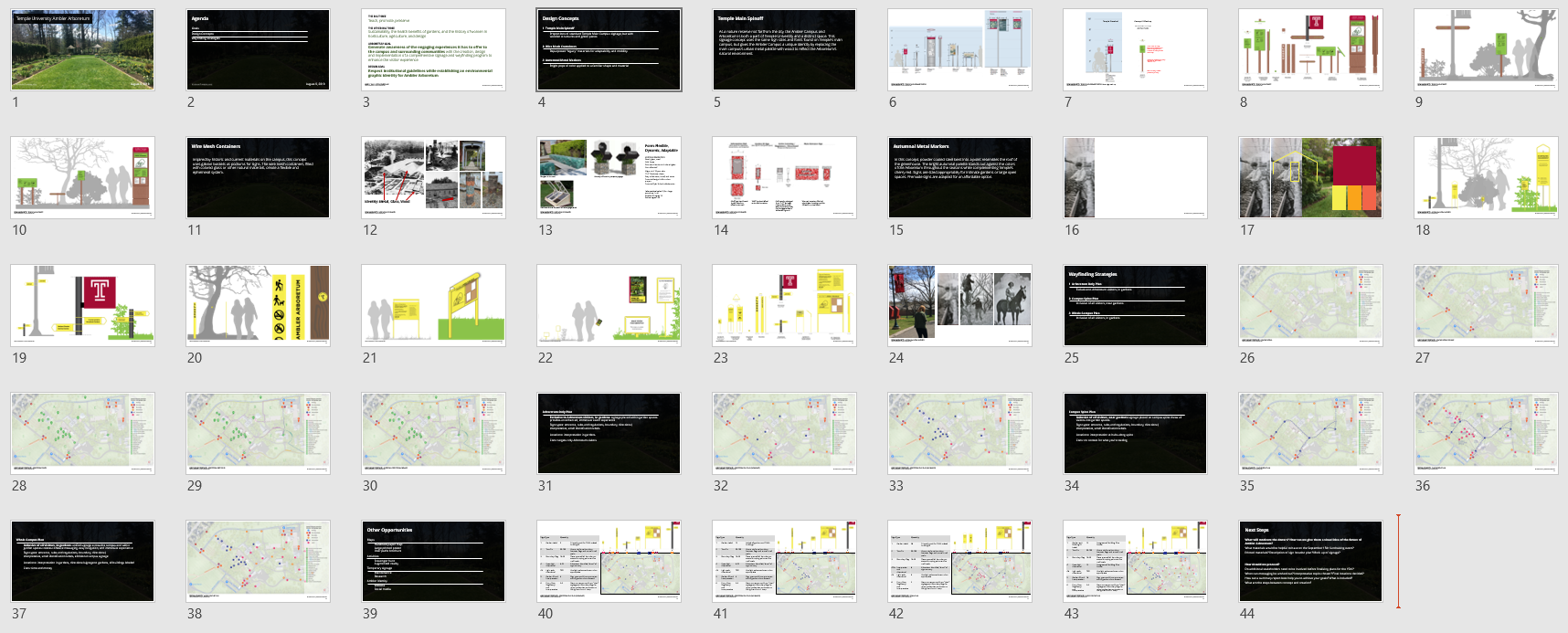This screenshot has height=633, width=1568.
Task: Select map slide 35
Action: [x=1311, y=434]
